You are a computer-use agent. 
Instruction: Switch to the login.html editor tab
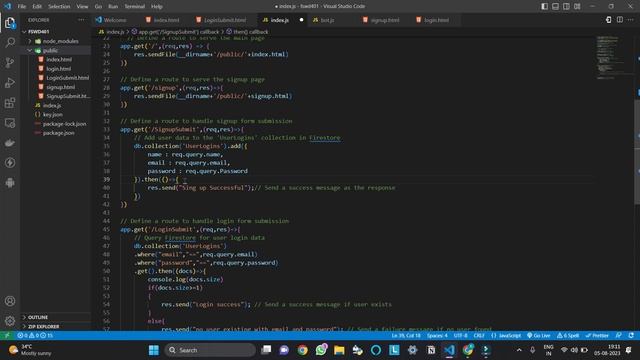point(436,20)
